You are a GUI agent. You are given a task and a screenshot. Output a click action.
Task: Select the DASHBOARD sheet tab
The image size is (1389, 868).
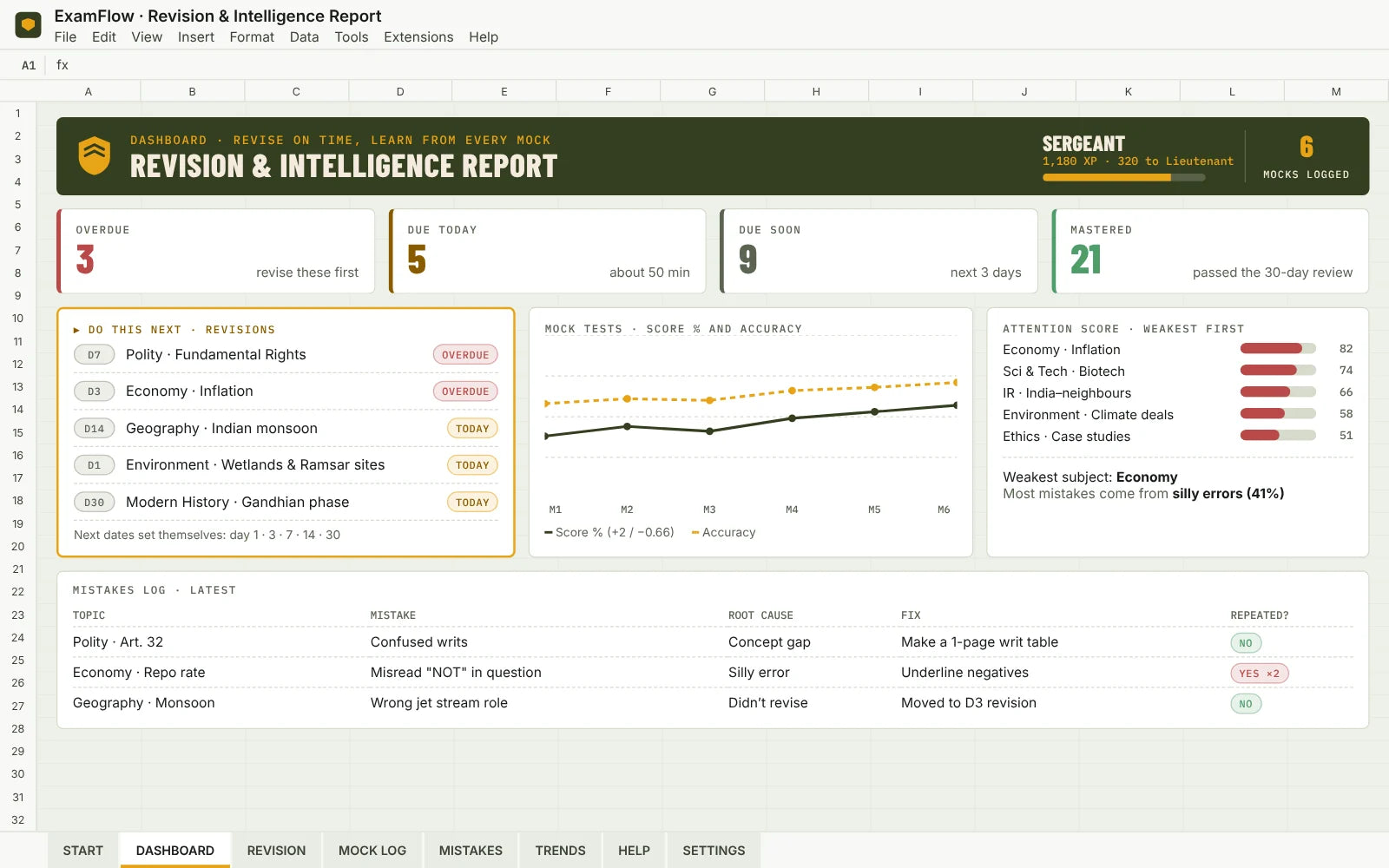pyautogui.click(x=175, y=851)
